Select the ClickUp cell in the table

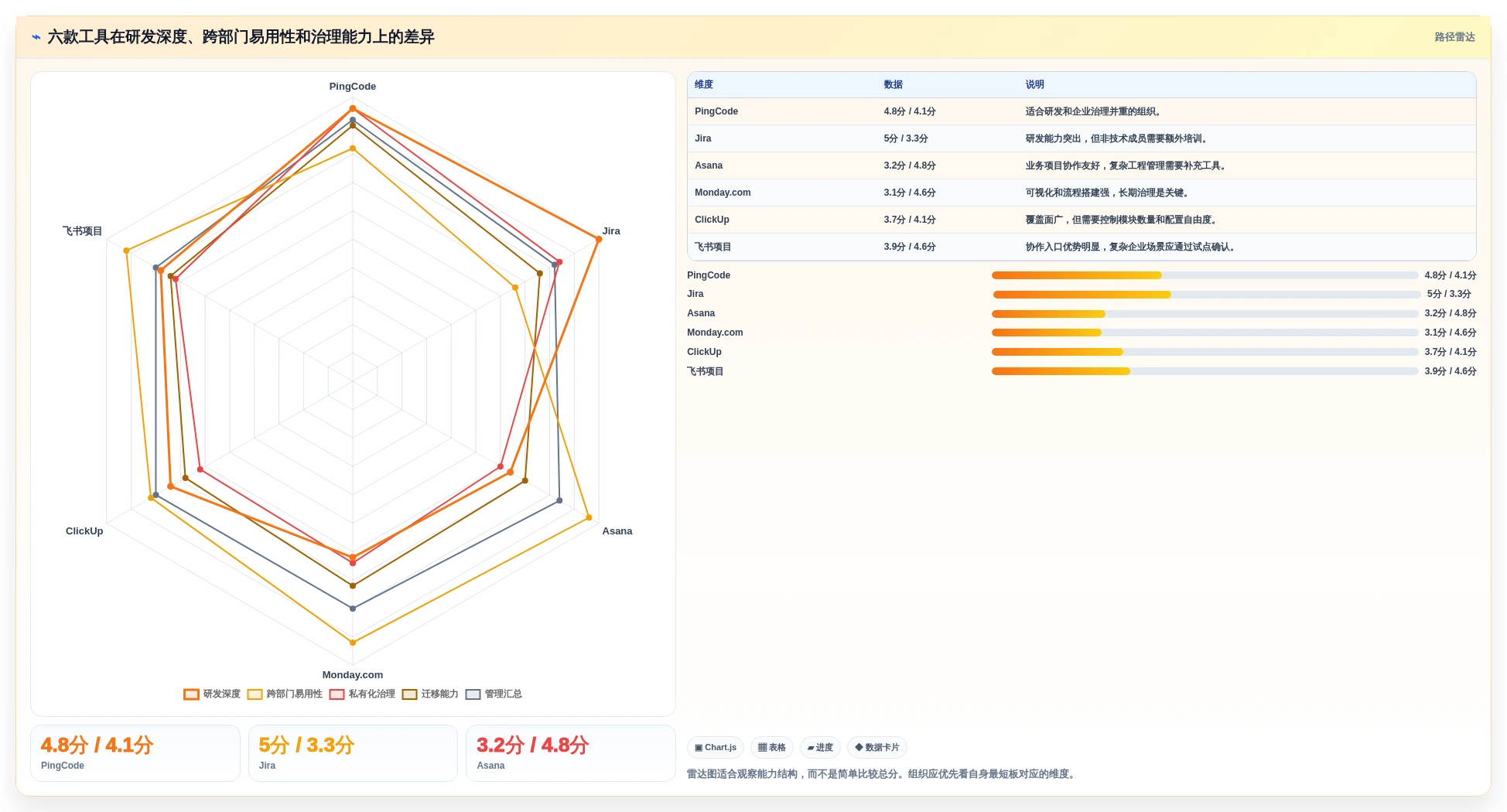(712, 220)
